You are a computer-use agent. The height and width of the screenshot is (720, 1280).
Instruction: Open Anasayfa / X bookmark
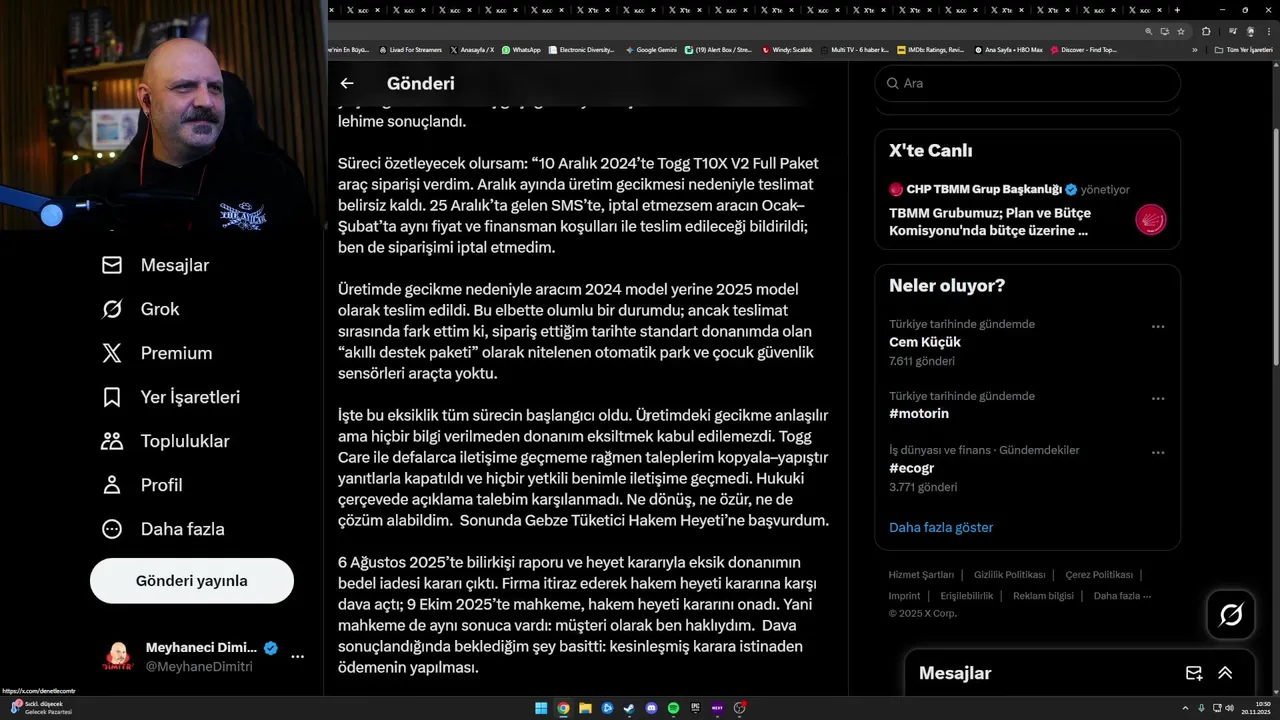[x=472, y=49]
